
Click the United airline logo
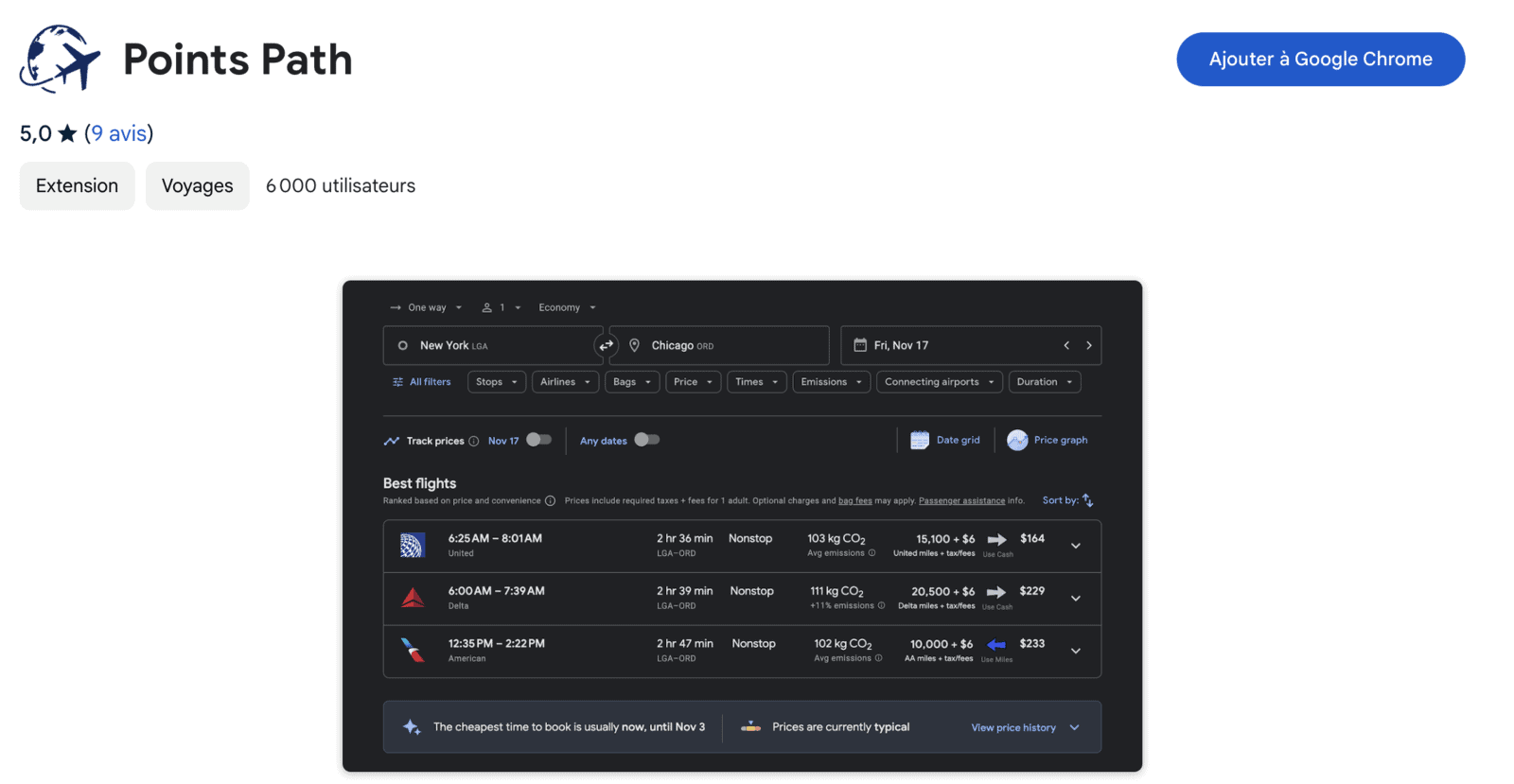coord(413,545)
